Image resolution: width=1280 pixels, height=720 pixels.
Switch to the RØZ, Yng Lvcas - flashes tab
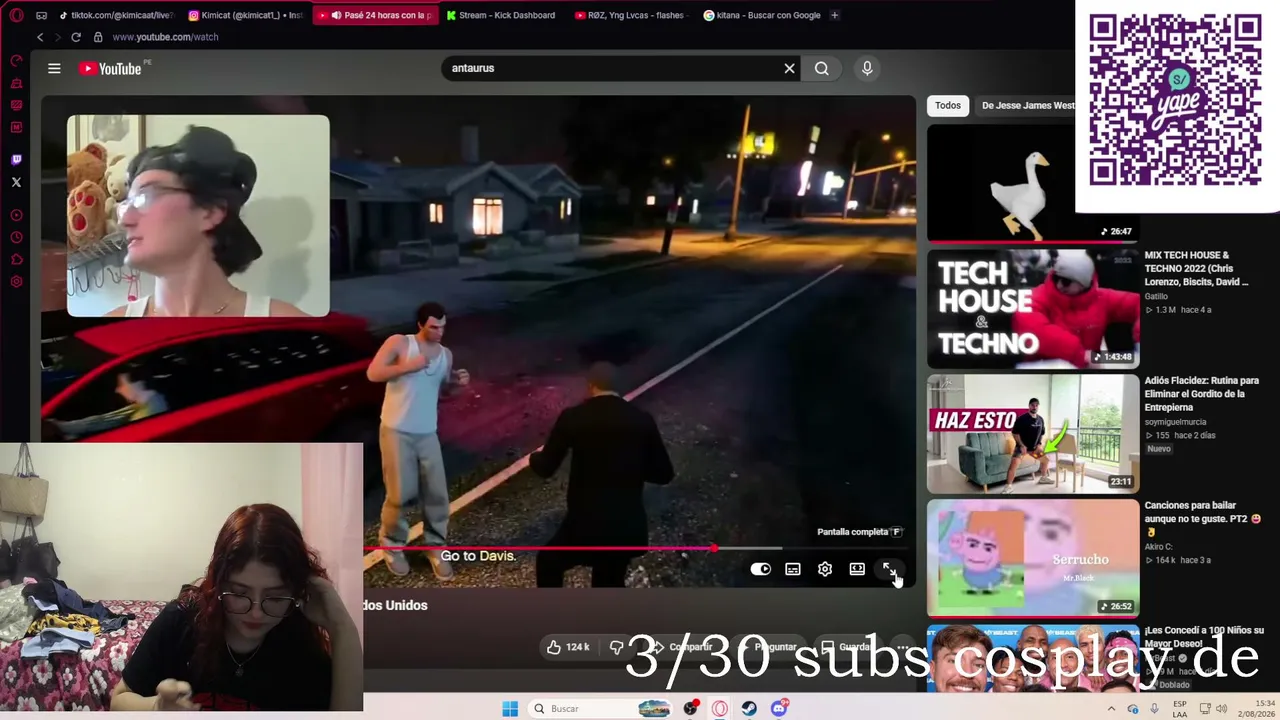[634, 15]
